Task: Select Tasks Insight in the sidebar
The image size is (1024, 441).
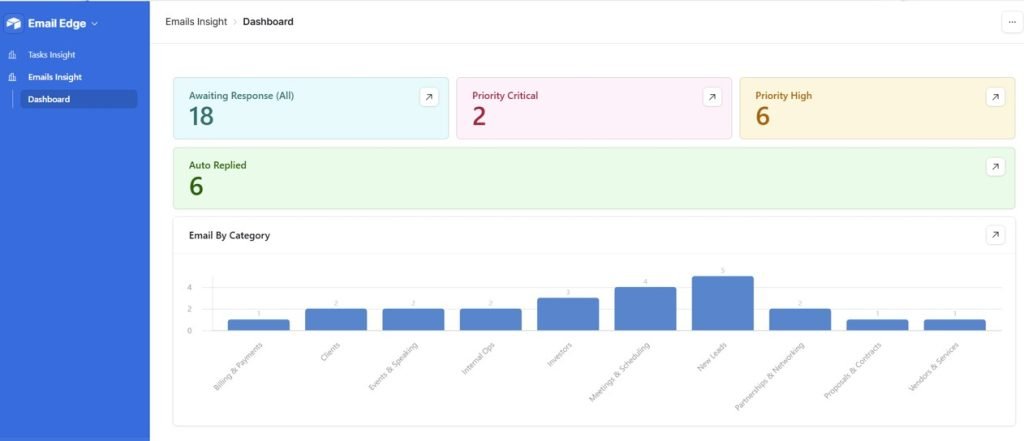Action: [51, 55]
